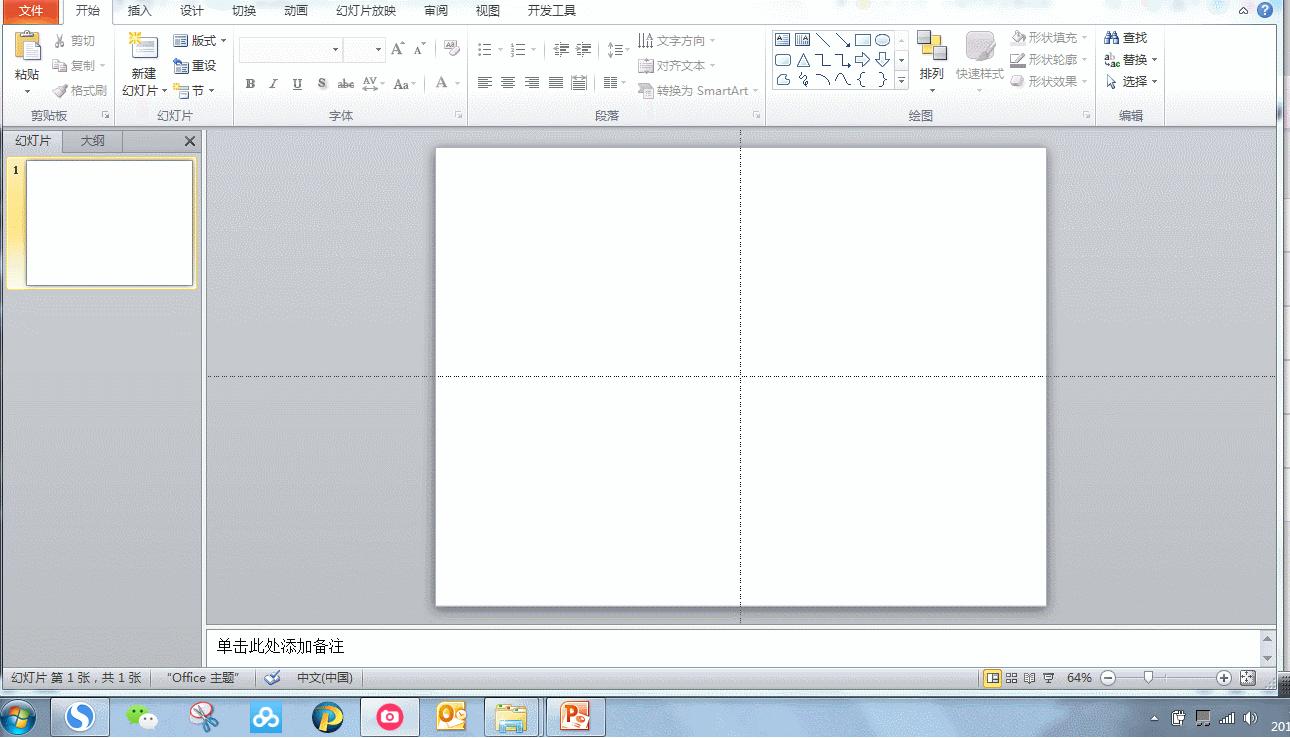The width and height of the screenshot is (1290, 738).
Task: Click the 格式刷 format painter icon
Action: click(79, 90)
